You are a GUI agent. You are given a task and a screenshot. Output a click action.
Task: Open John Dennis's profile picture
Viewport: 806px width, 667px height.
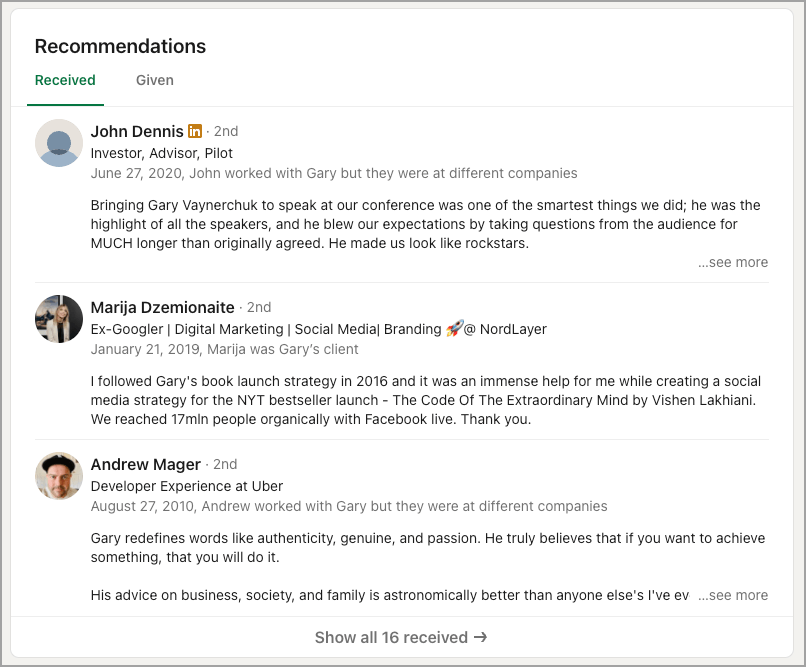(59, 143)
